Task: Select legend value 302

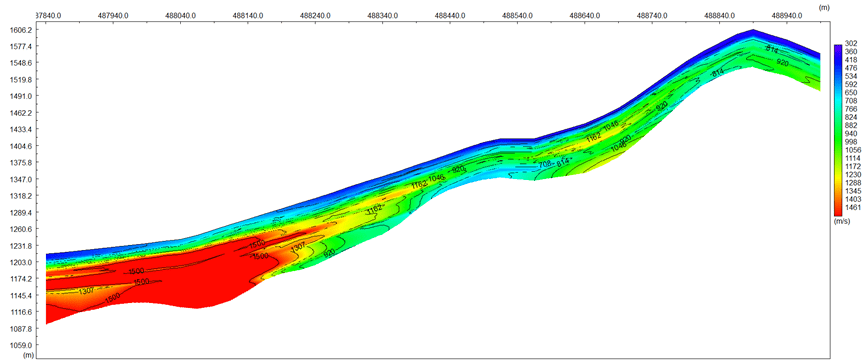Action: (851, 43)
